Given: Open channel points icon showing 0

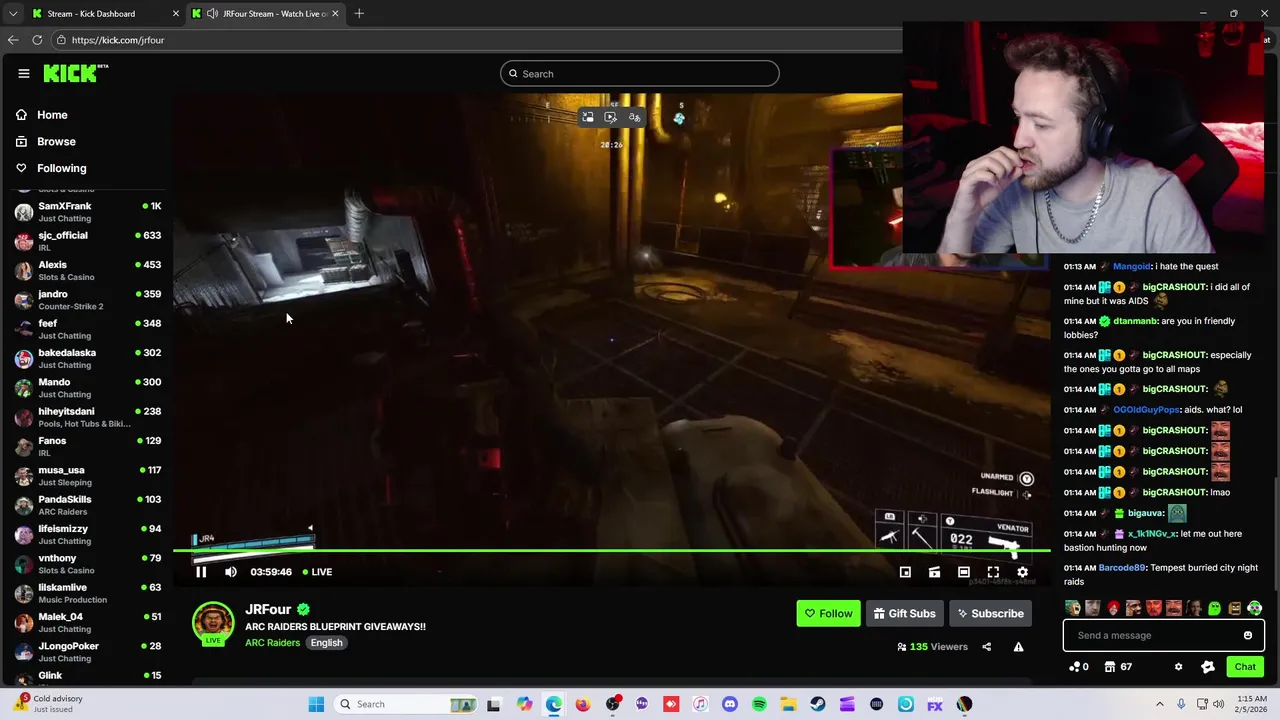Looking at the screenshot, I should click(x=1079, y=667).
